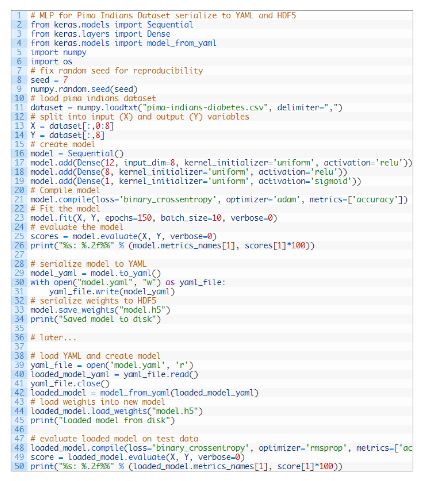The width and height of the screenshot is (421, 481).
Task: Click 'from keras.layers import Dense' line
Action: point(100,34)
